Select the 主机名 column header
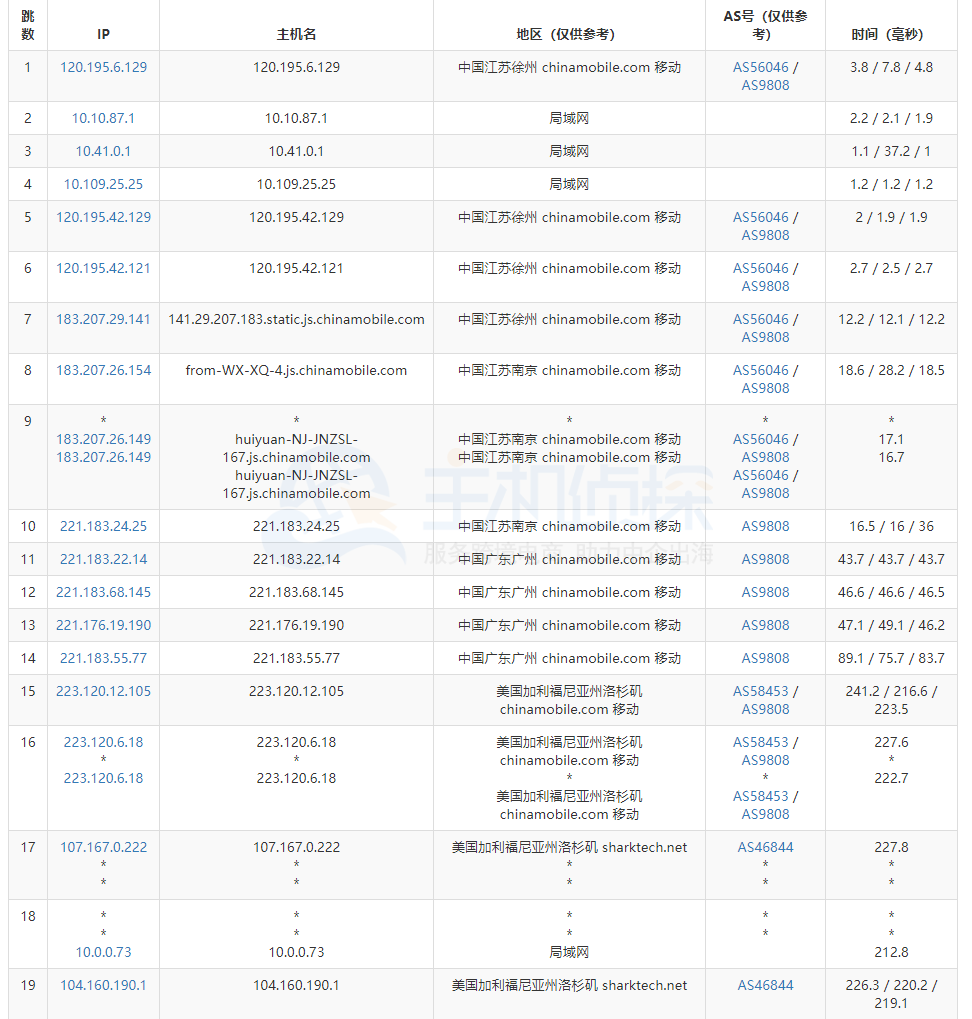Image resolution: width=972 pixels, height=1019 pixels. [295, 32]
